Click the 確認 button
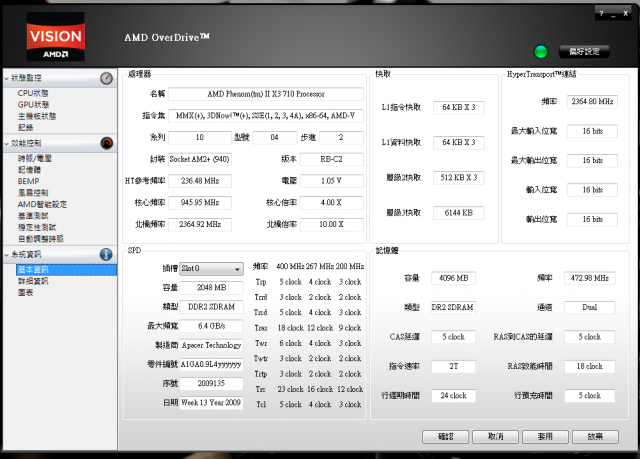Viewport: 640px width, 459px height. [446, 437]
